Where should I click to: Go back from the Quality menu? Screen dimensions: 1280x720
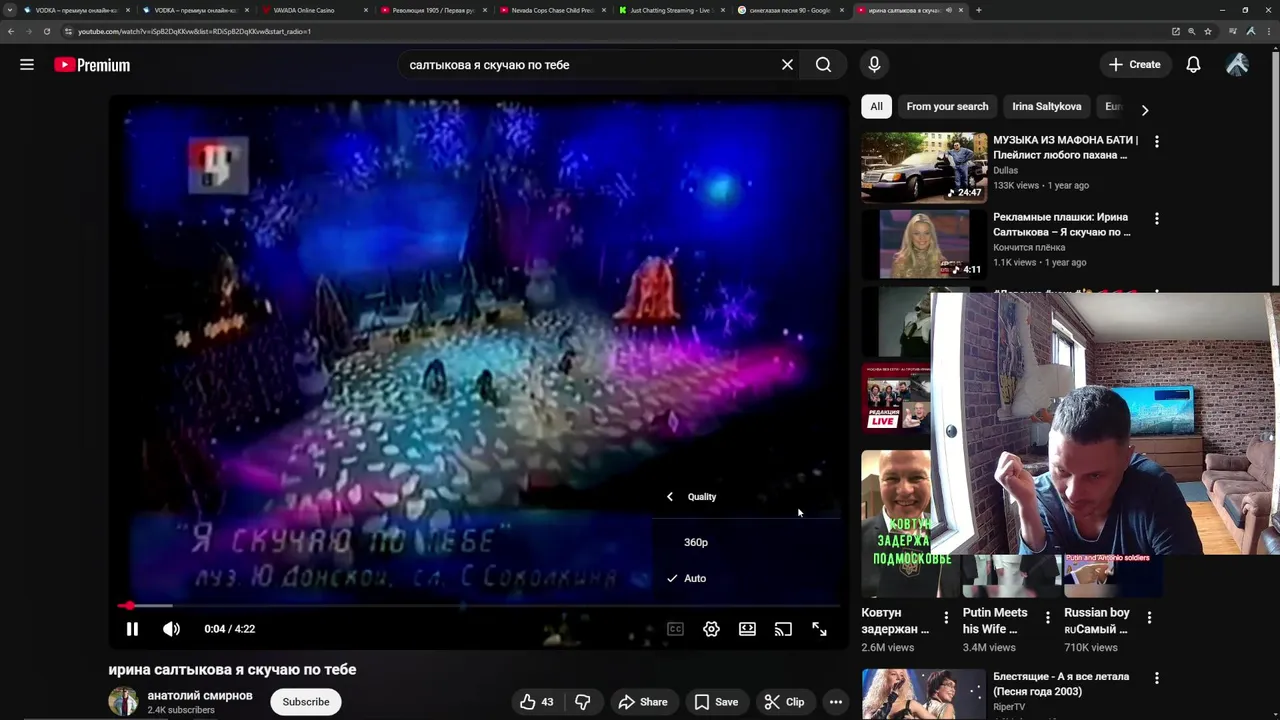click(670, 497)
